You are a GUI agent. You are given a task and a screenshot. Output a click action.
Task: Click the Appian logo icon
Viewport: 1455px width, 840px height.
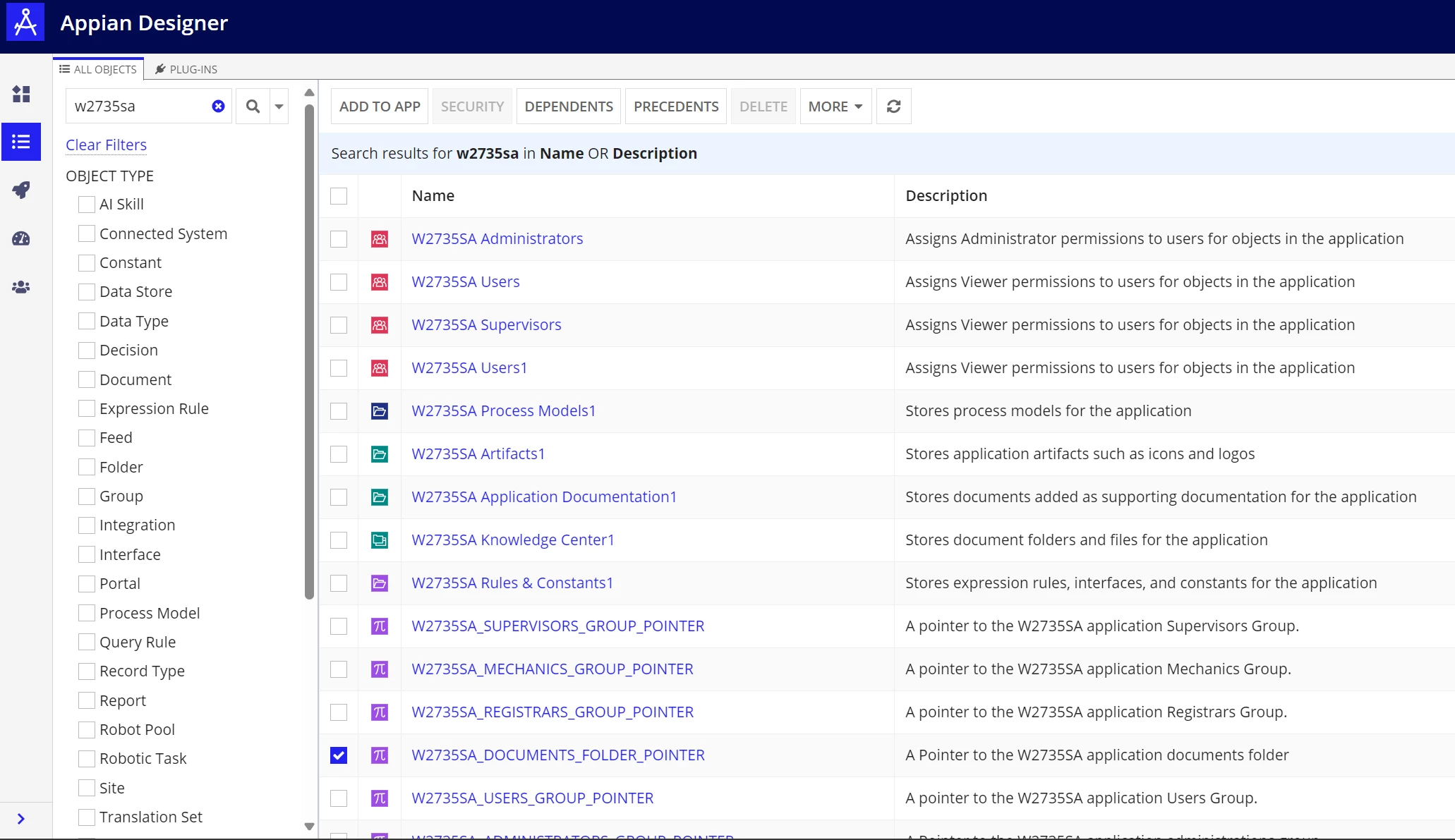25,23
